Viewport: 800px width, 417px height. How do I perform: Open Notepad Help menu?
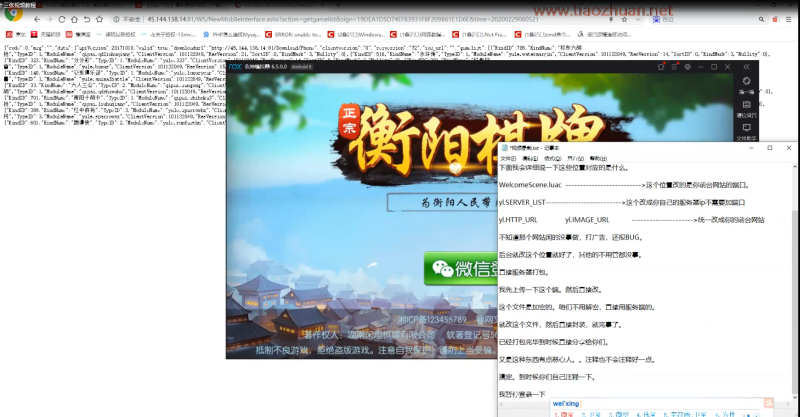click(598, 159)
